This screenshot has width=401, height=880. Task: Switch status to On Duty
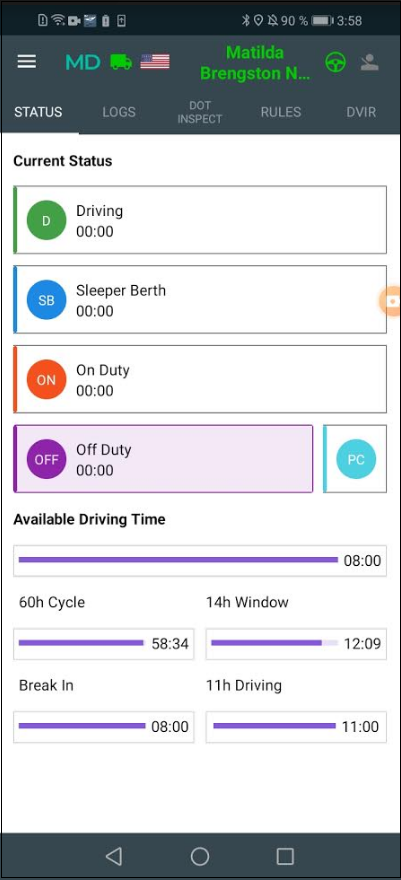coord(200,379)
